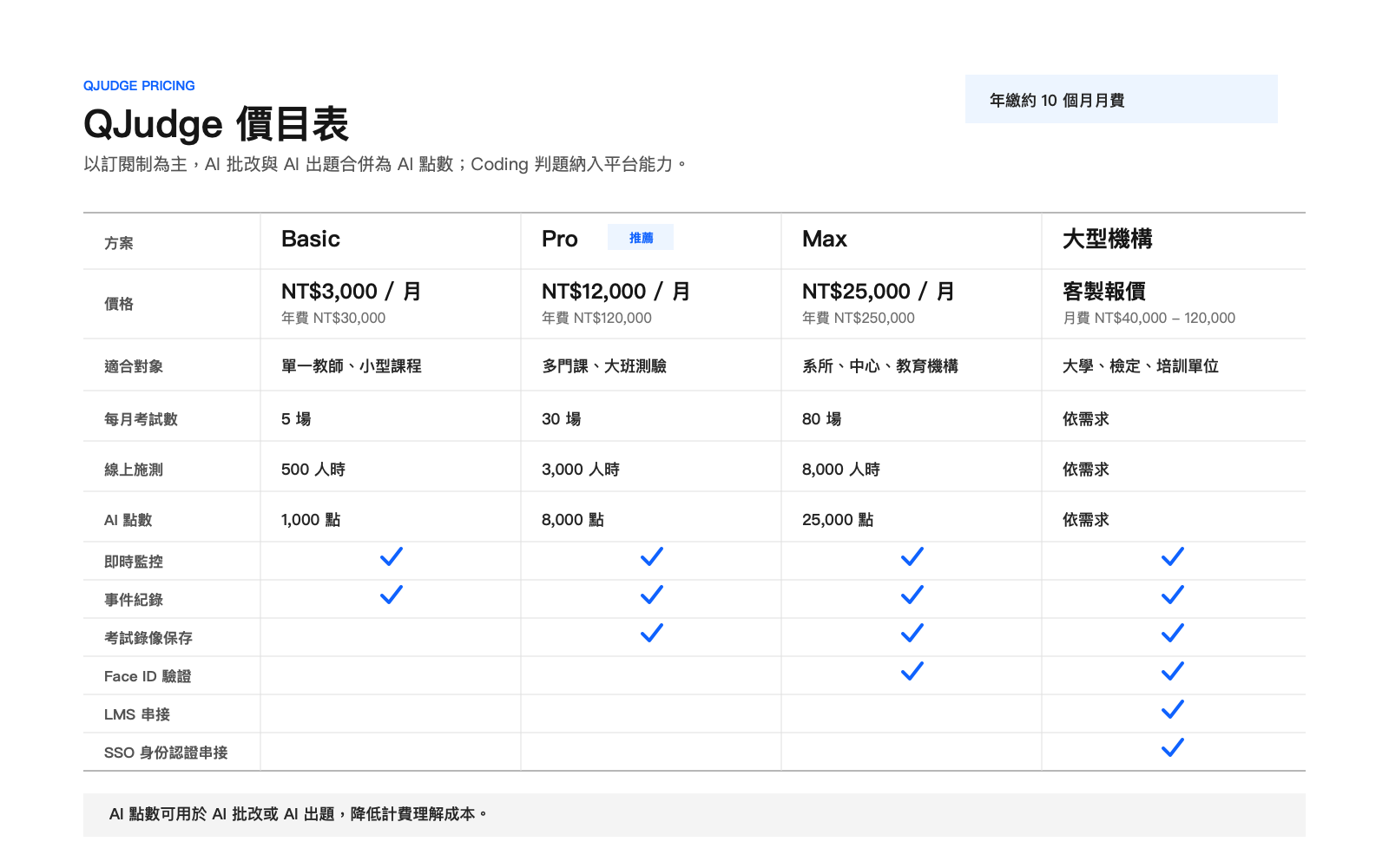Image resolution: width=1389 pixels, height=868 pixels.
Task: Click the 大型機構 checkmark for 事件紀錄
Action: pos(1173,595)
